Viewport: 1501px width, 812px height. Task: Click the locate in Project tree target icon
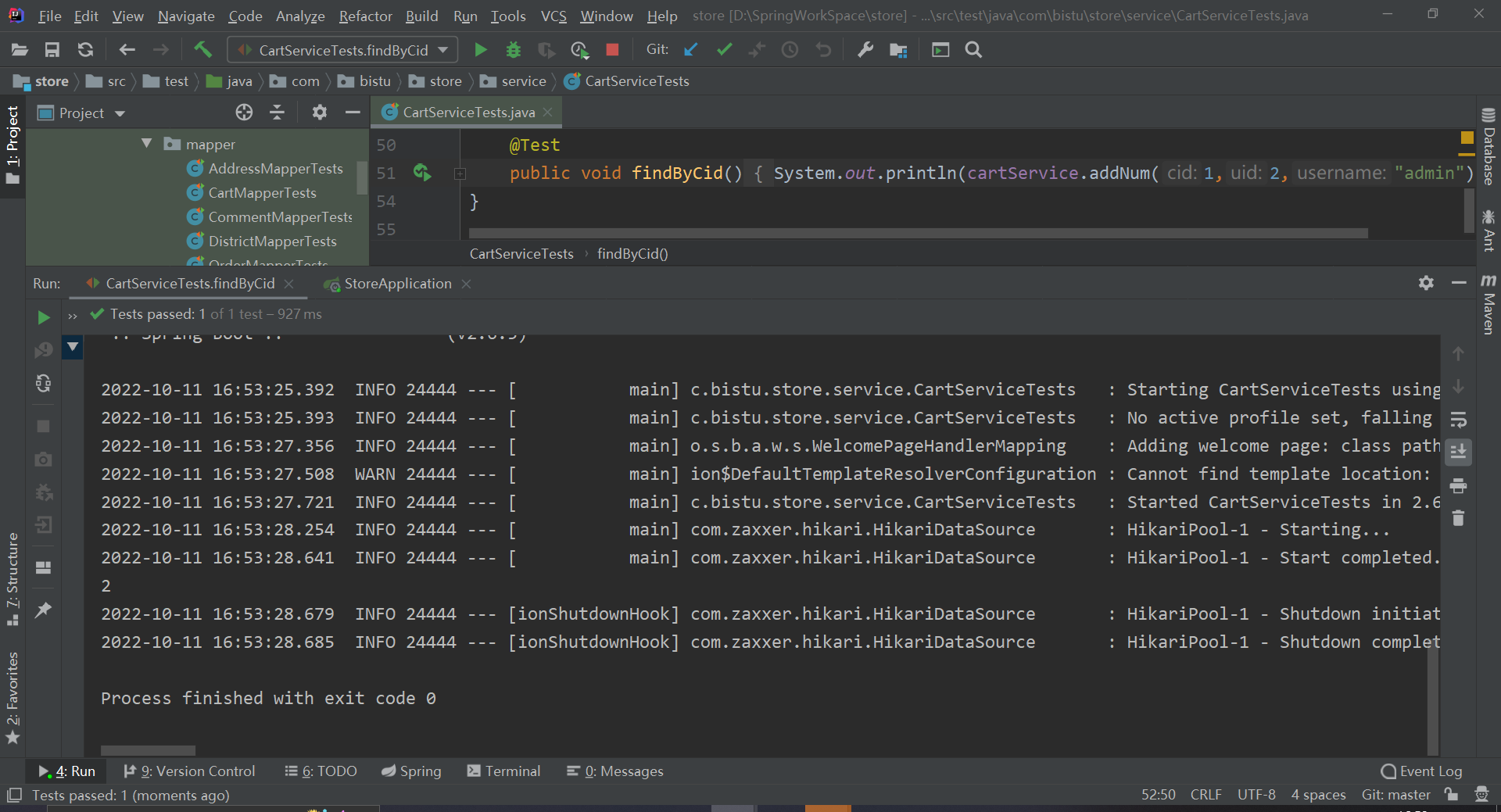pyautogui.click(x=244, y=113)
